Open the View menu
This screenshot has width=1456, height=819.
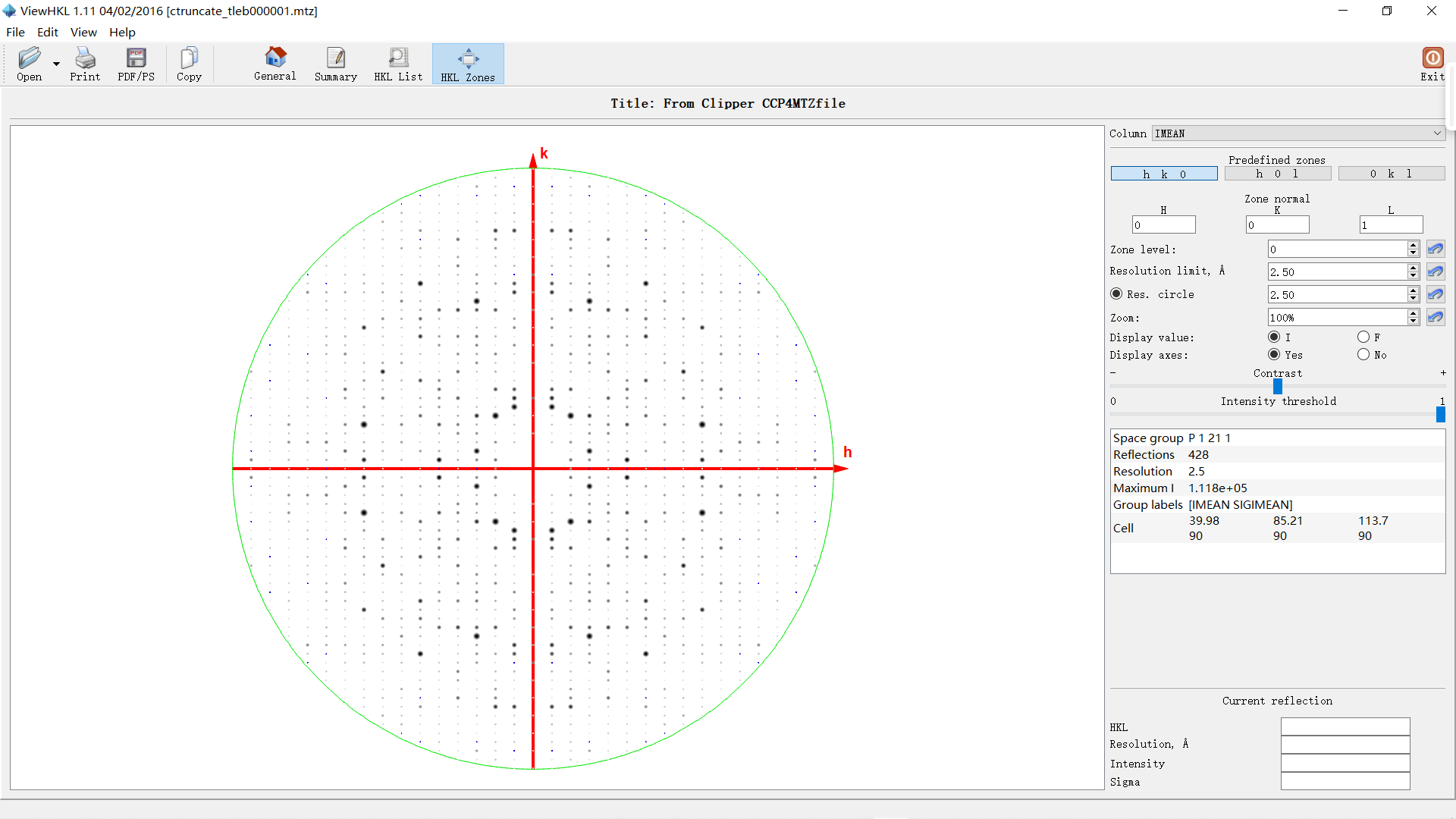click(83, 32)
